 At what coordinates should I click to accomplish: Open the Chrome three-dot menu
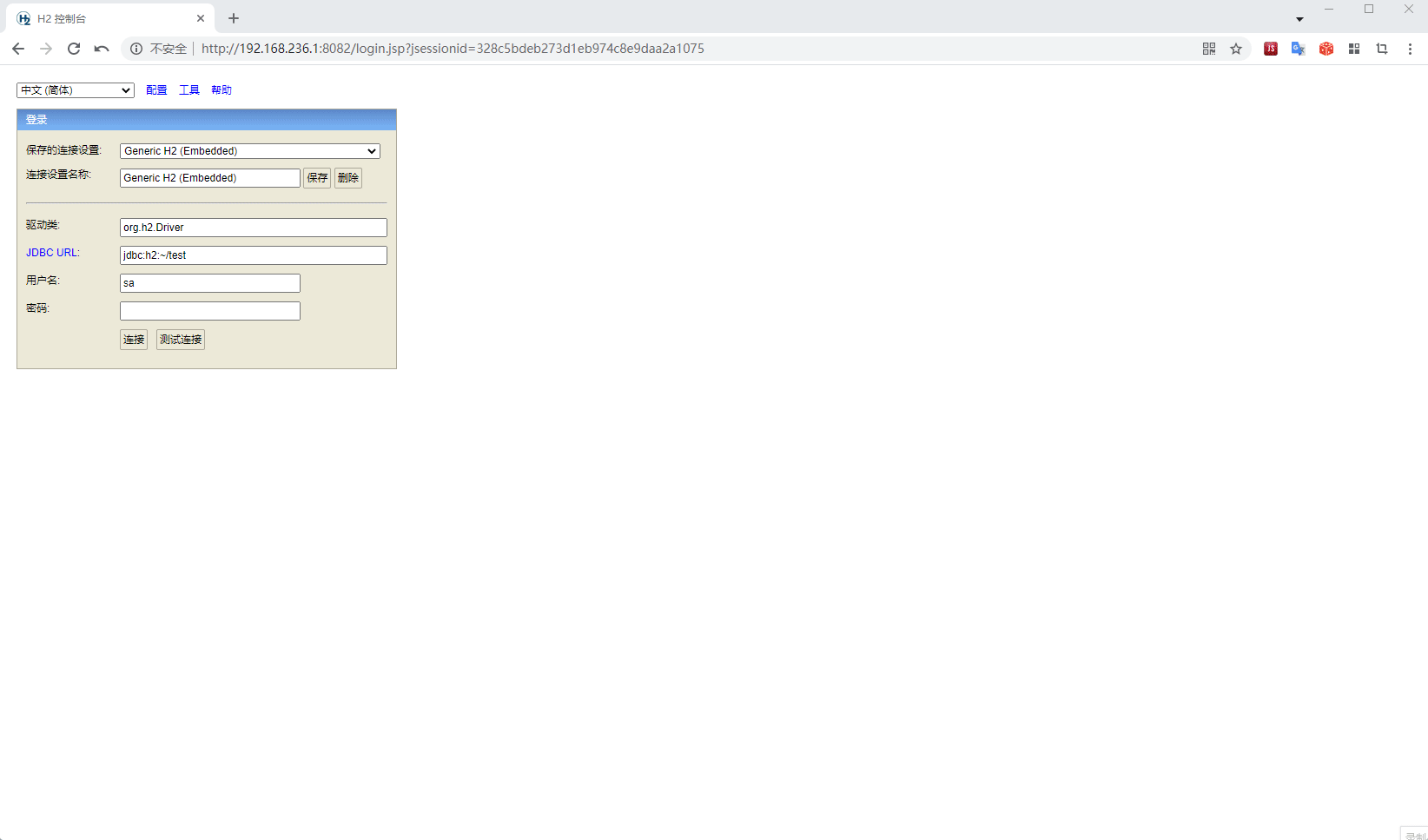point(1410,49)
